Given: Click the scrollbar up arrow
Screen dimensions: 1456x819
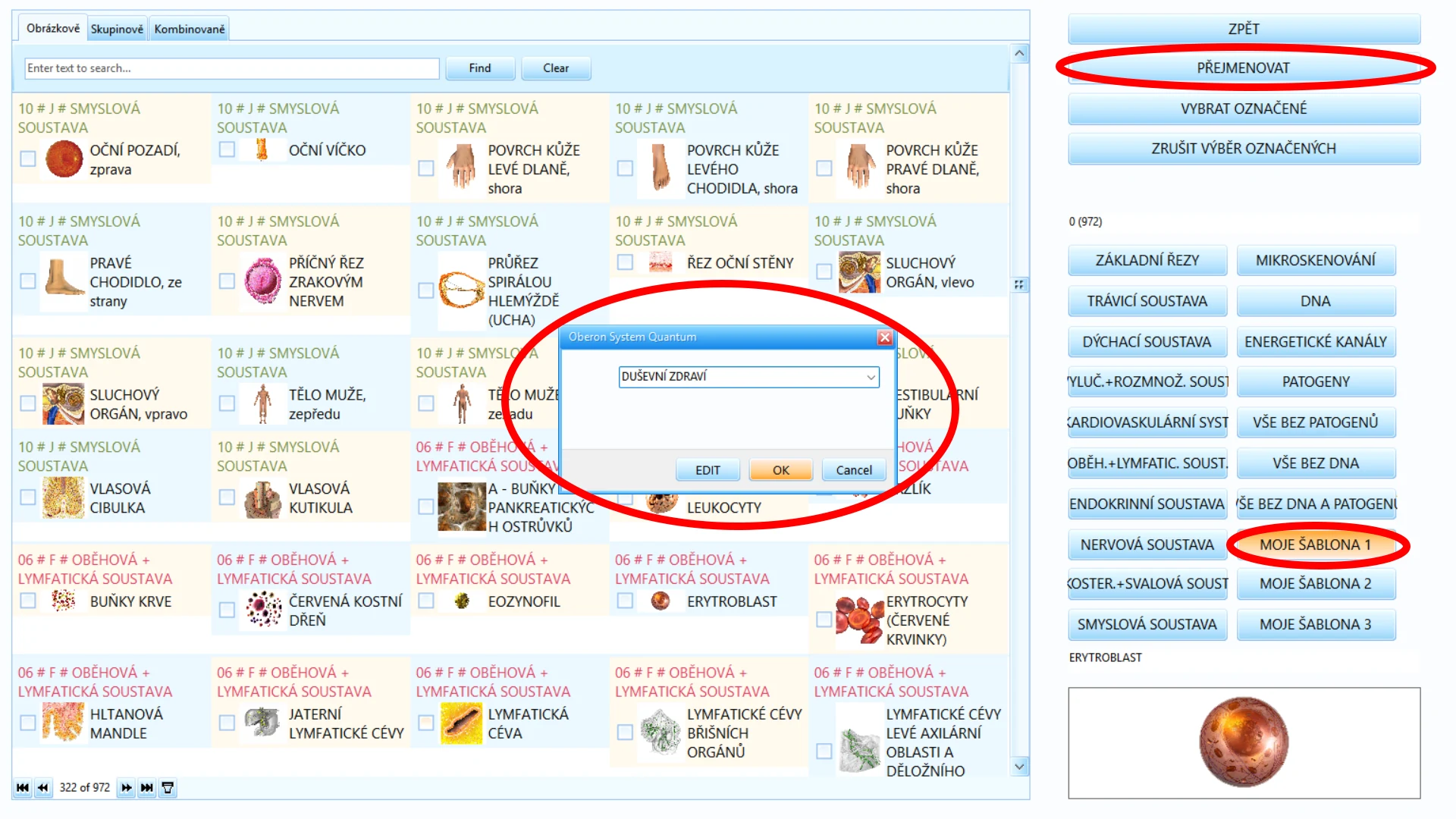Looking at the screenshot, I should click(1020, 54).
